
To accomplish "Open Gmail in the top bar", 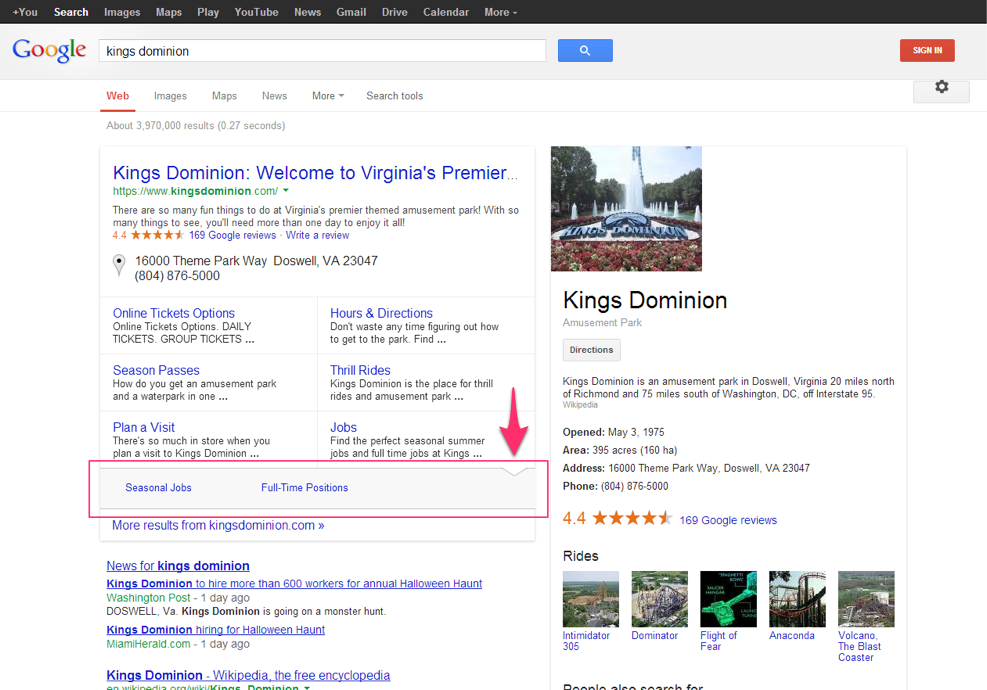I will pyautogui.click(x=351, y=12).
